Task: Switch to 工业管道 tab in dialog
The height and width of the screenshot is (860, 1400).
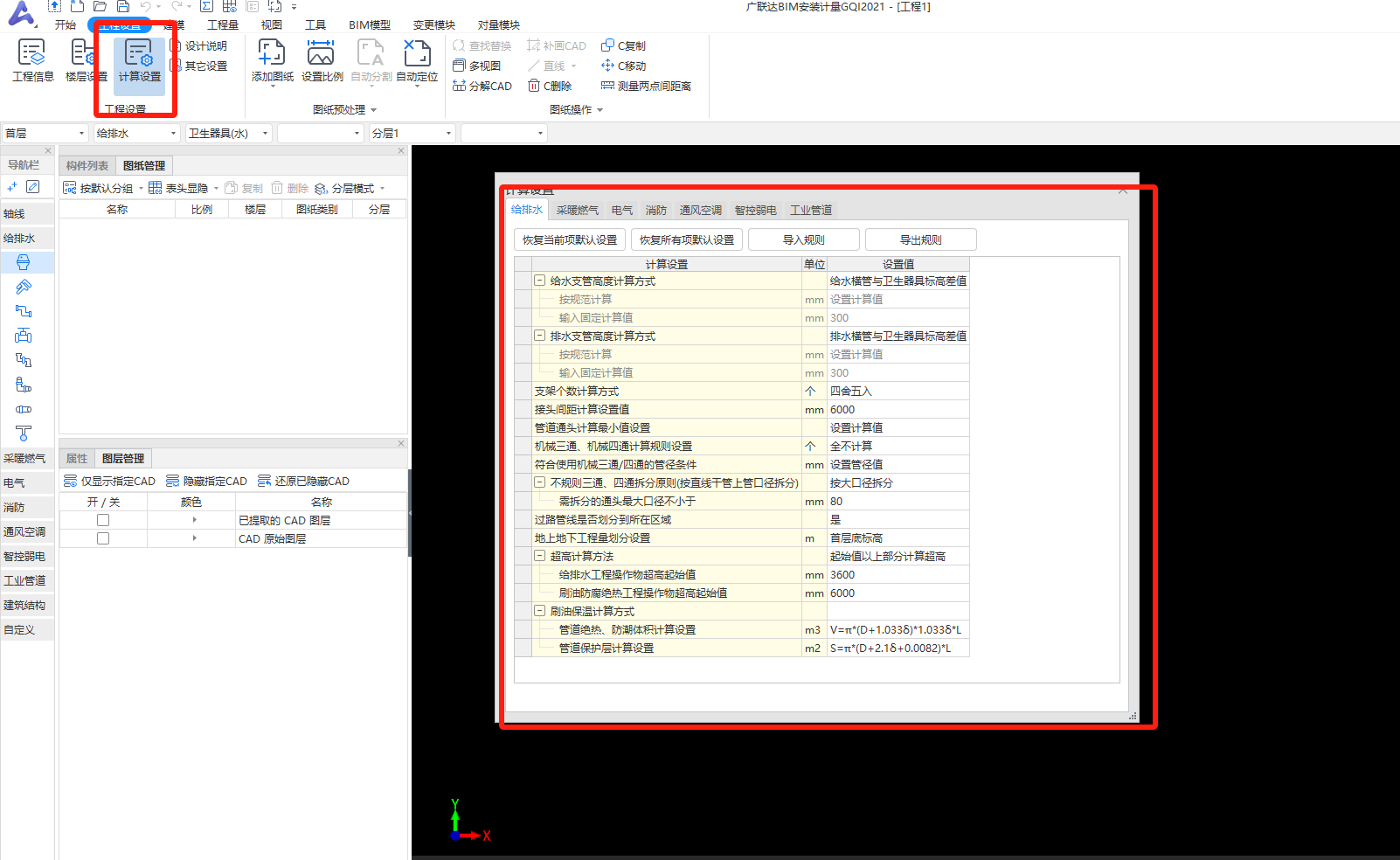Action: tap(811, 210)
